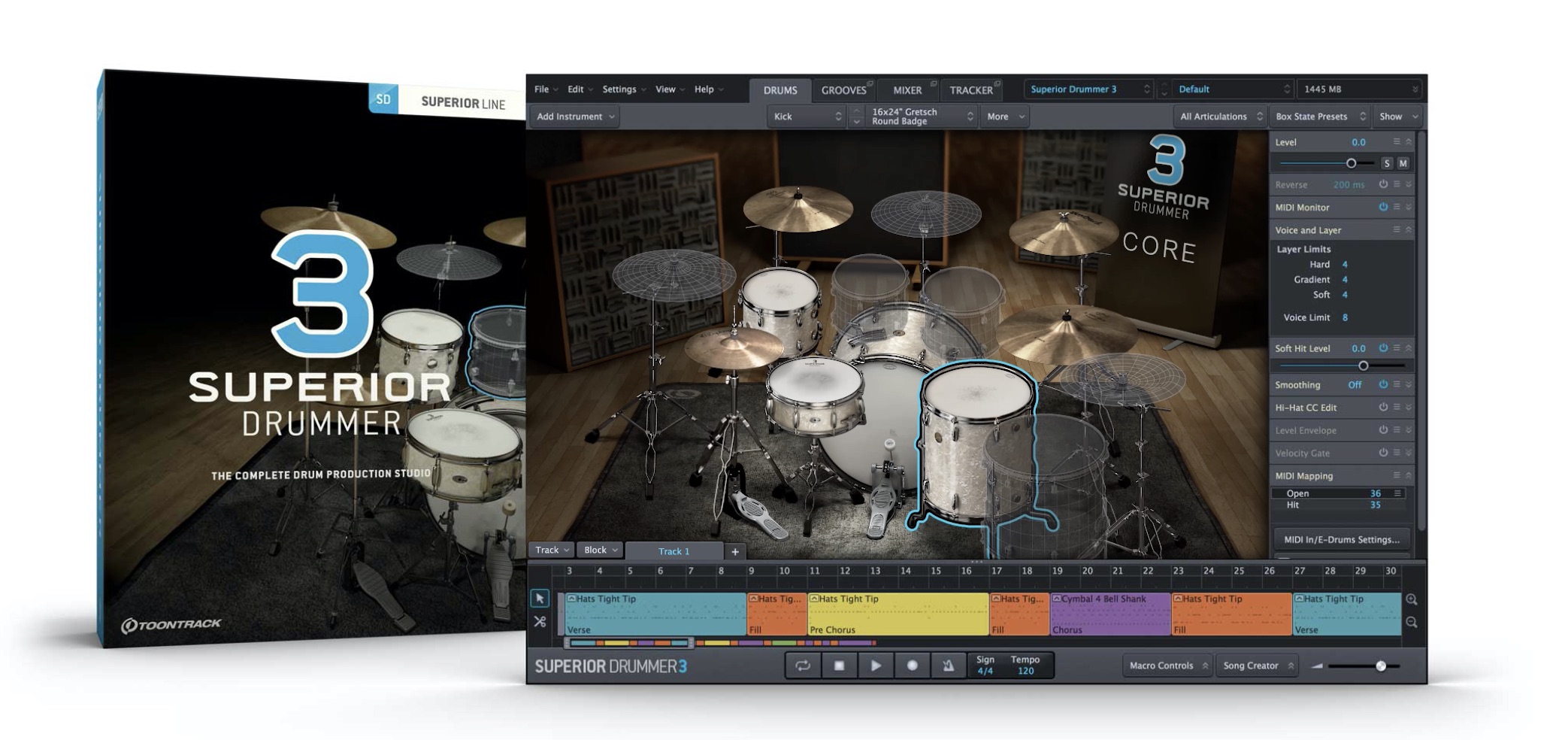
Task: Toggle the MIDI Monitor power switch
Action: pos(1382,207)
